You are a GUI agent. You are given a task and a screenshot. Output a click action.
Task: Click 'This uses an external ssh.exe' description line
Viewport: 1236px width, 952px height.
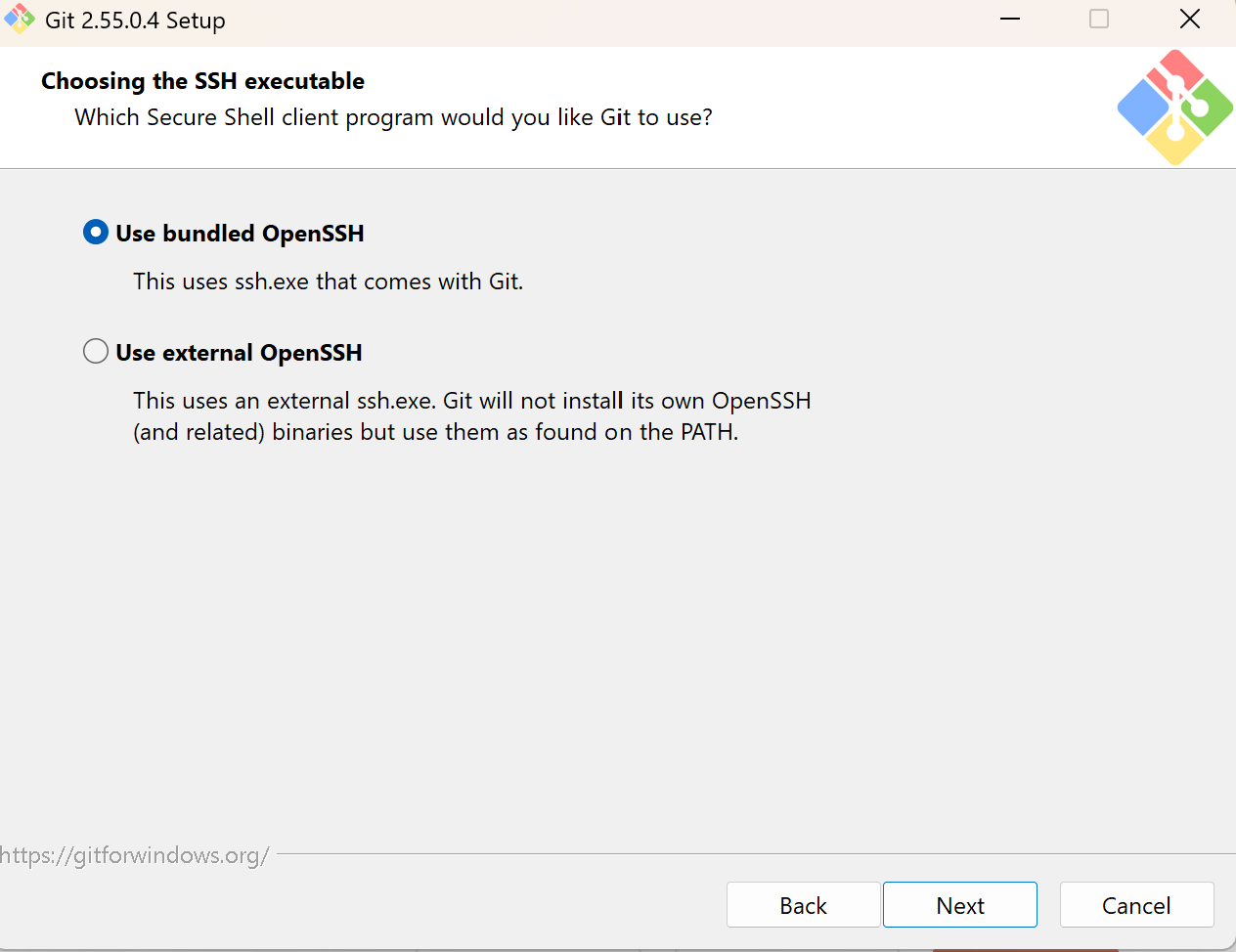tap(472, 401)
